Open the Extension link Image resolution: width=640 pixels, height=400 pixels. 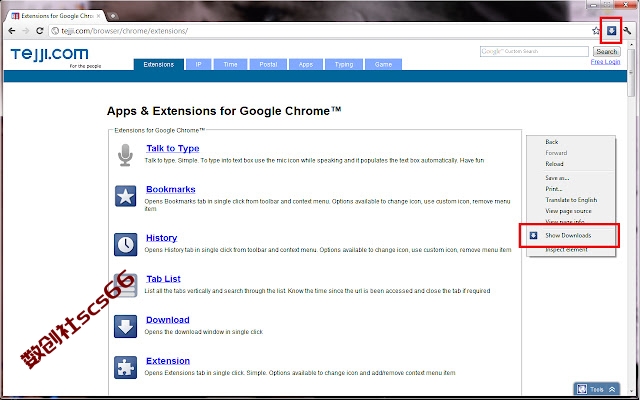coord(168,361)
